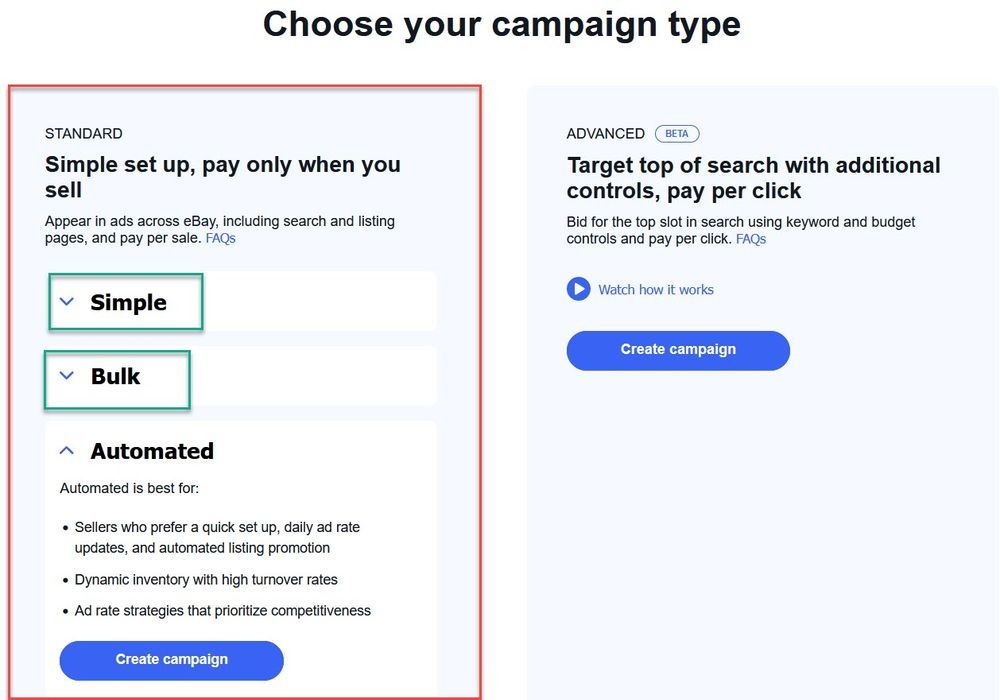Click the STANDARD label
The height and width of the screenshot is (700, 1000).
(x=84, y=134)
